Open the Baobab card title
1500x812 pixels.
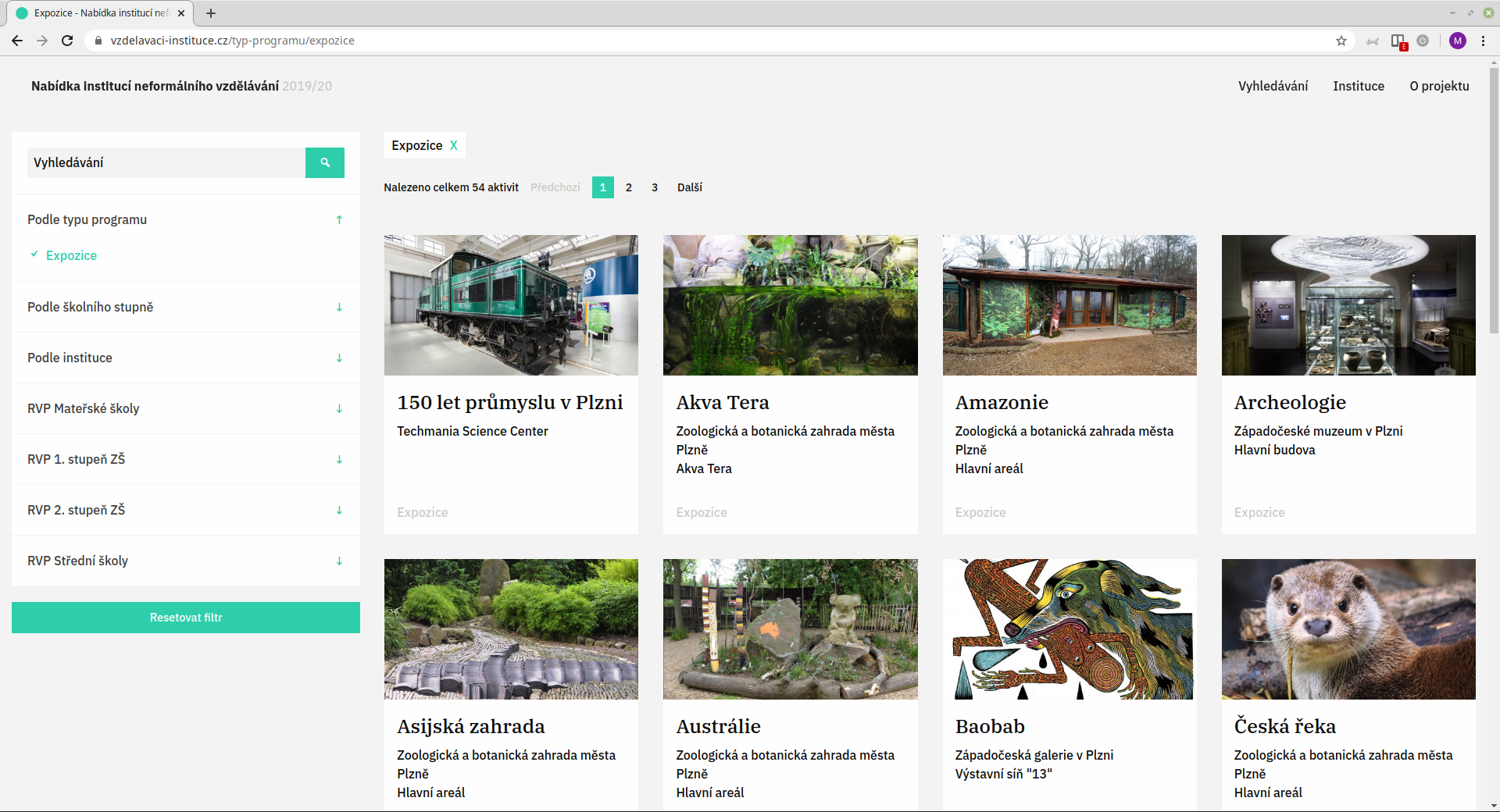coord(990,727)
